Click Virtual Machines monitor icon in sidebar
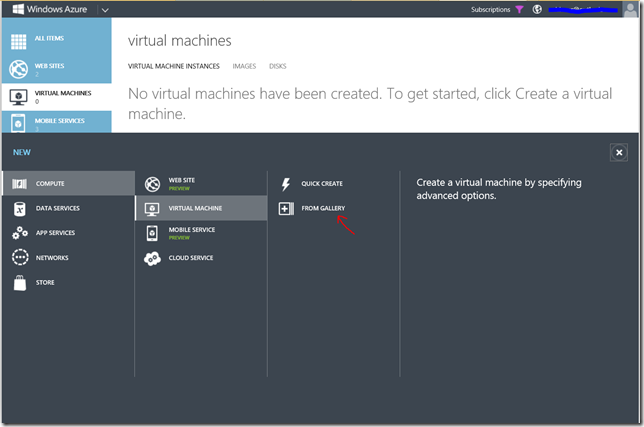 18,97
